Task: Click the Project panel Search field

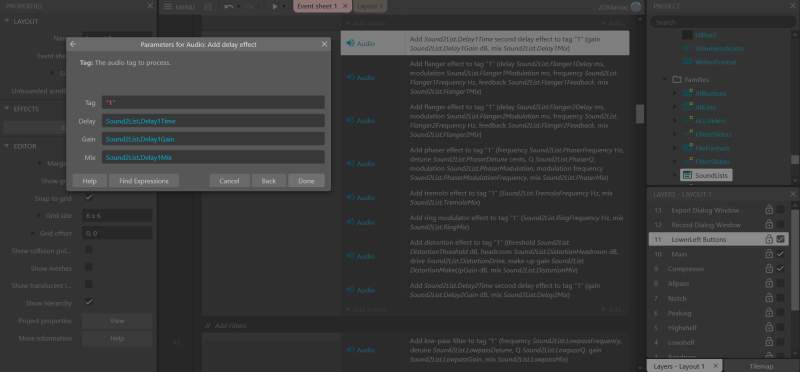Action: pos(722,22)
